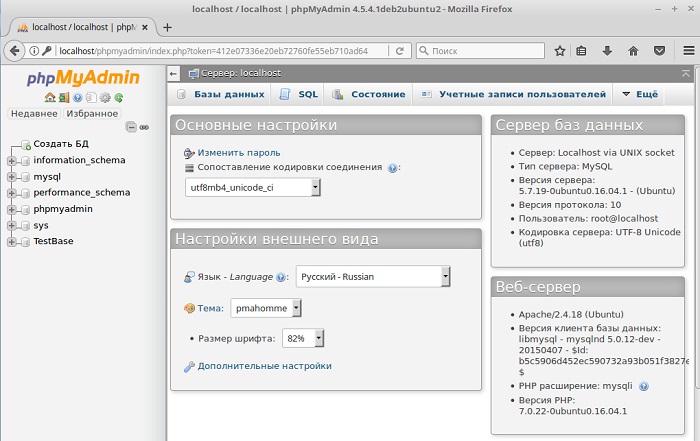
Task: Click the phpmyadmin database icon
Action: 26,209
